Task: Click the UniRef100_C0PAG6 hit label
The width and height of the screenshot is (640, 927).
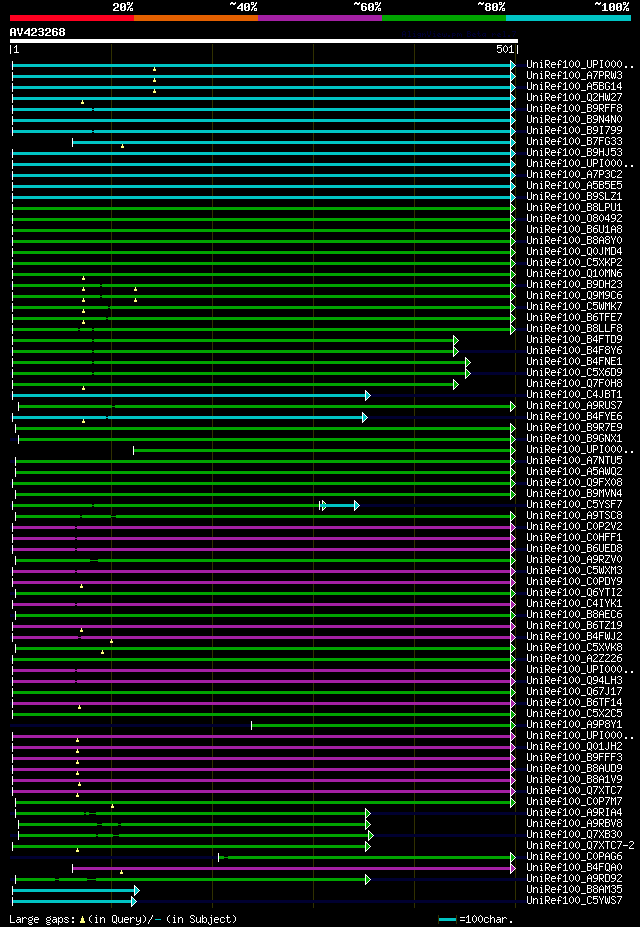Action: (574, 857)
